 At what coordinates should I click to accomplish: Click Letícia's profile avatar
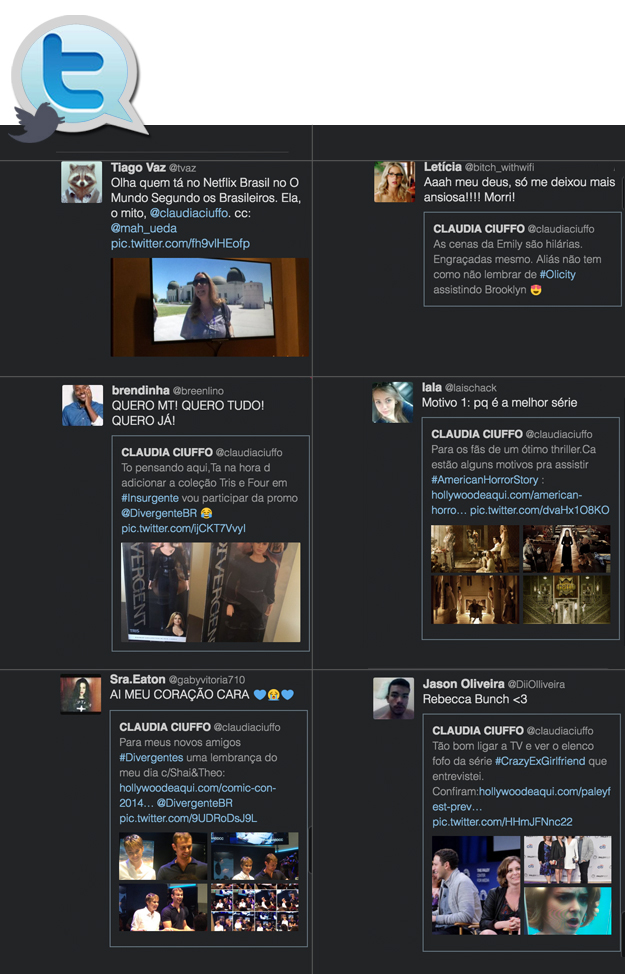(394, 182)
